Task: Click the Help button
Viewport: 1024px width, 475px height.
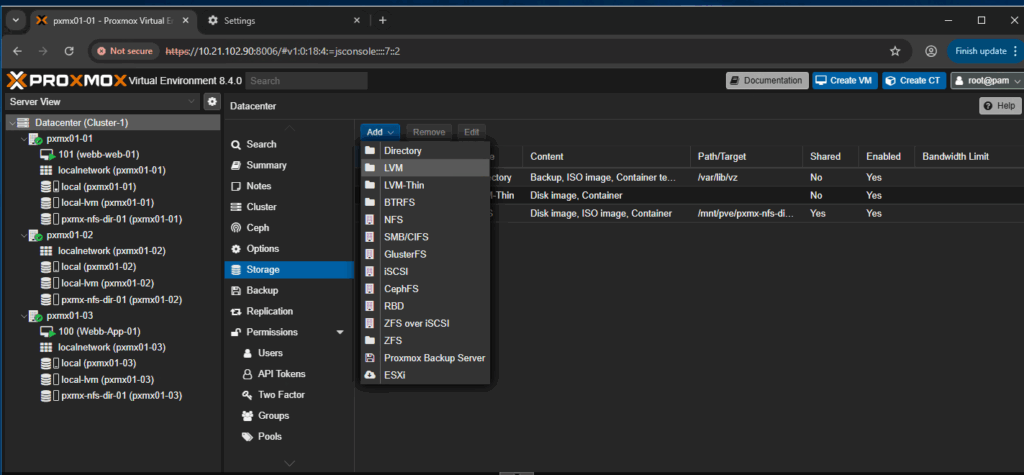Action: pos(1000,106)
